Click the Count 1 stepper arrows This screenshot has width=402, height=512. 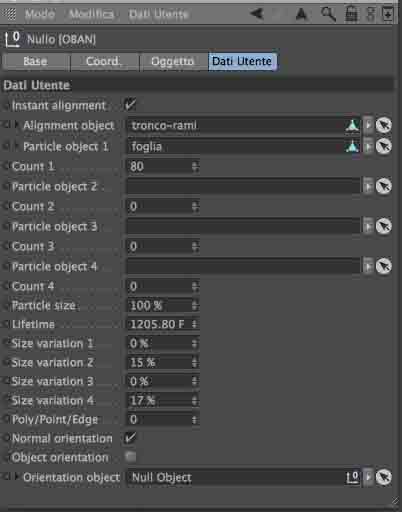[195, 166]
